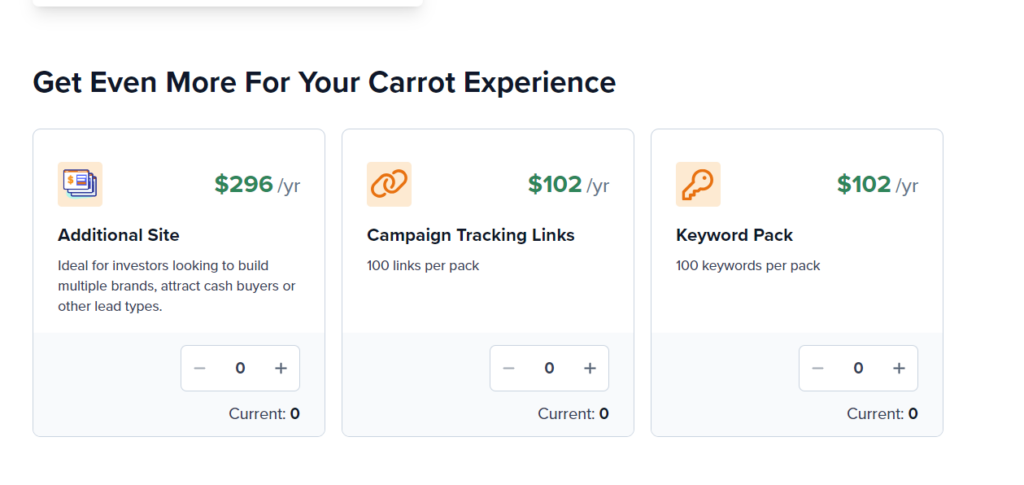Select the Keyword Pack title
The image size is (1024, 485).
coord(734,235)
